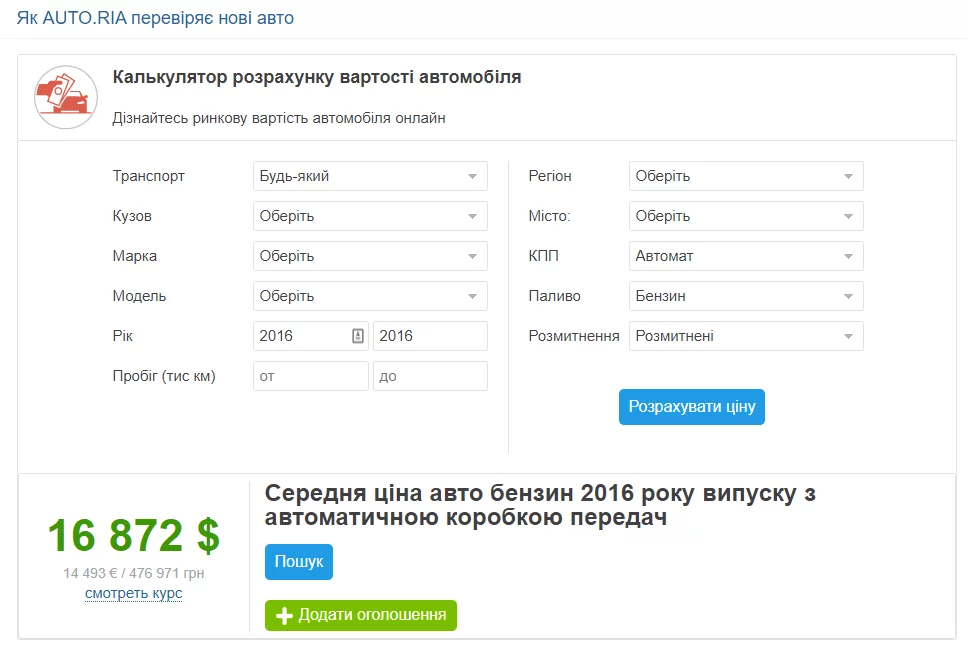Viewport: 969px width, 658px height.
Task: Open the Регіон dropdown
Action: (x=745, y=176)
